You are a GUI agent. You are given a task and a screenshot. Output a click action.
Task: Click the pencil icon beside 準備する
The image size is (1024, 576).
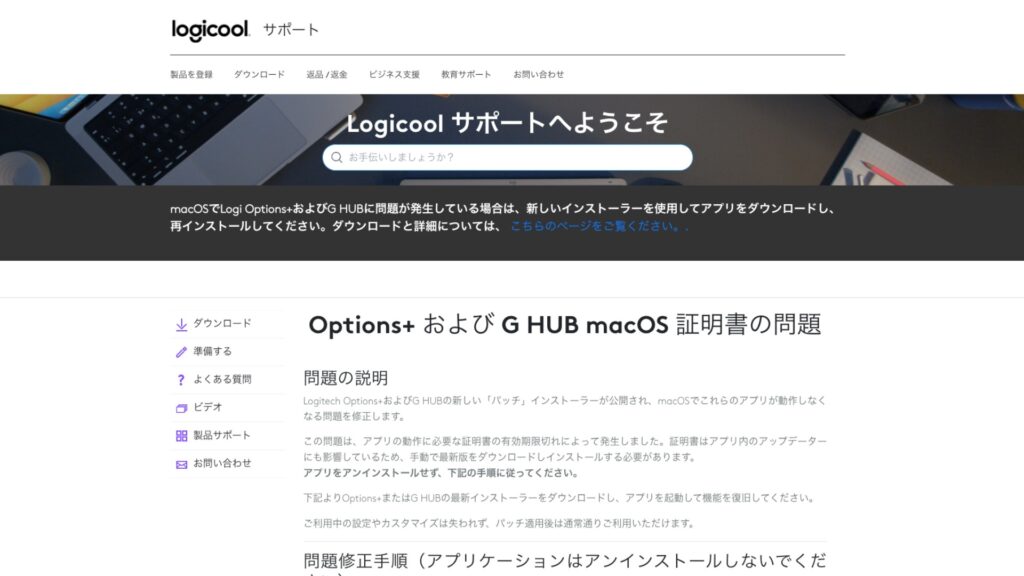(x=181, y=352)
